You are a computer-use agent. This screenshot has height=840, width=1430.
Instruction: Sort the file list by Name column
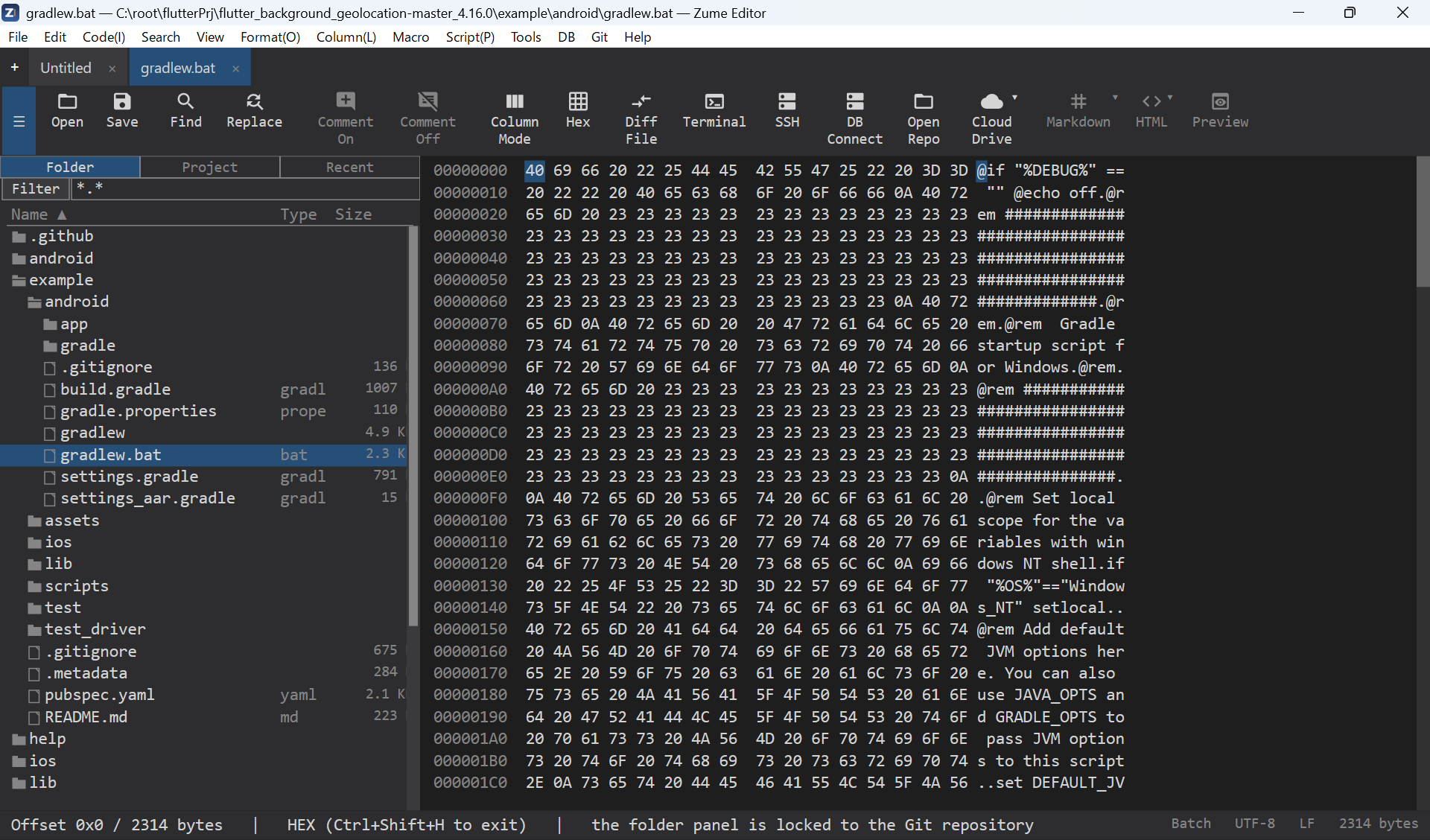tap(39, 214)
